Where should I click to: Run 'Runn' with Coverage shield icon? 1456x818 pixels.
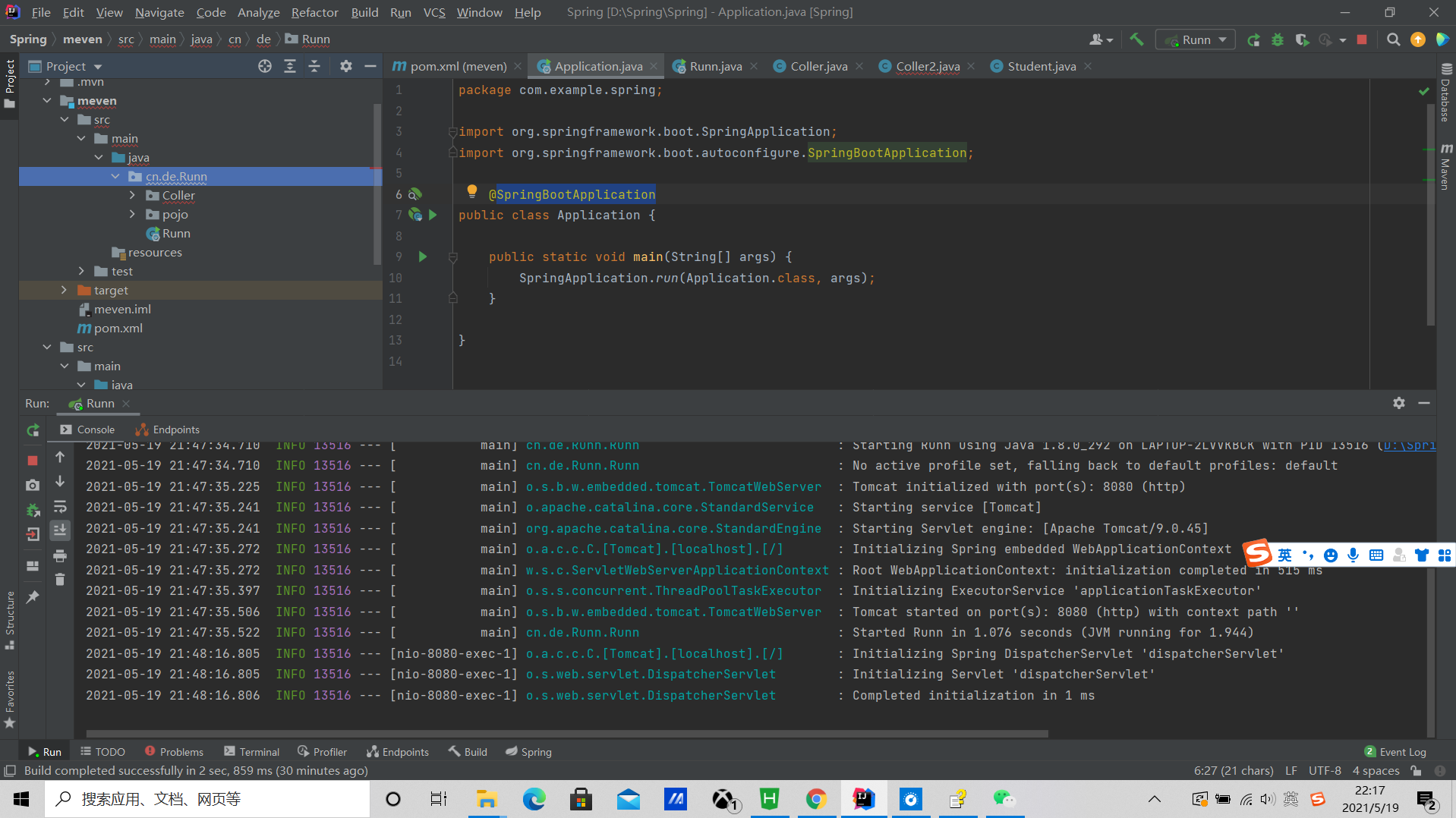pos(1303,39)
